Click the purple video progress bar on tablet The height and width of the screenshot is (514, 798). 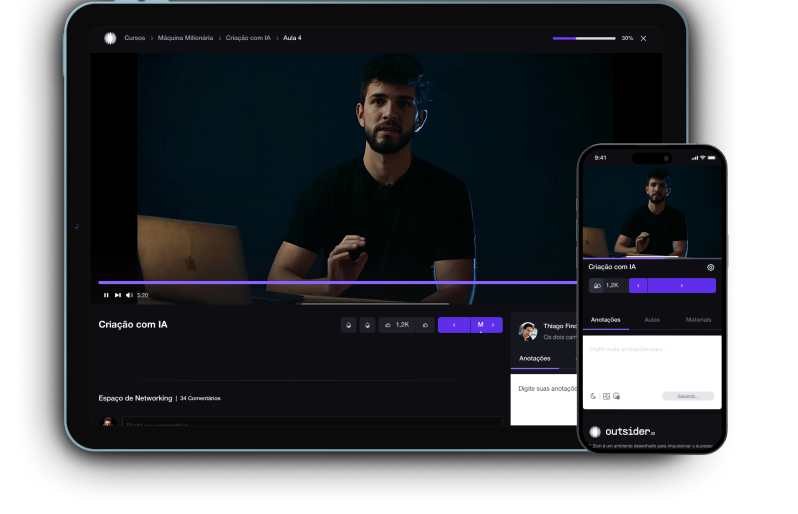[340, 283]
